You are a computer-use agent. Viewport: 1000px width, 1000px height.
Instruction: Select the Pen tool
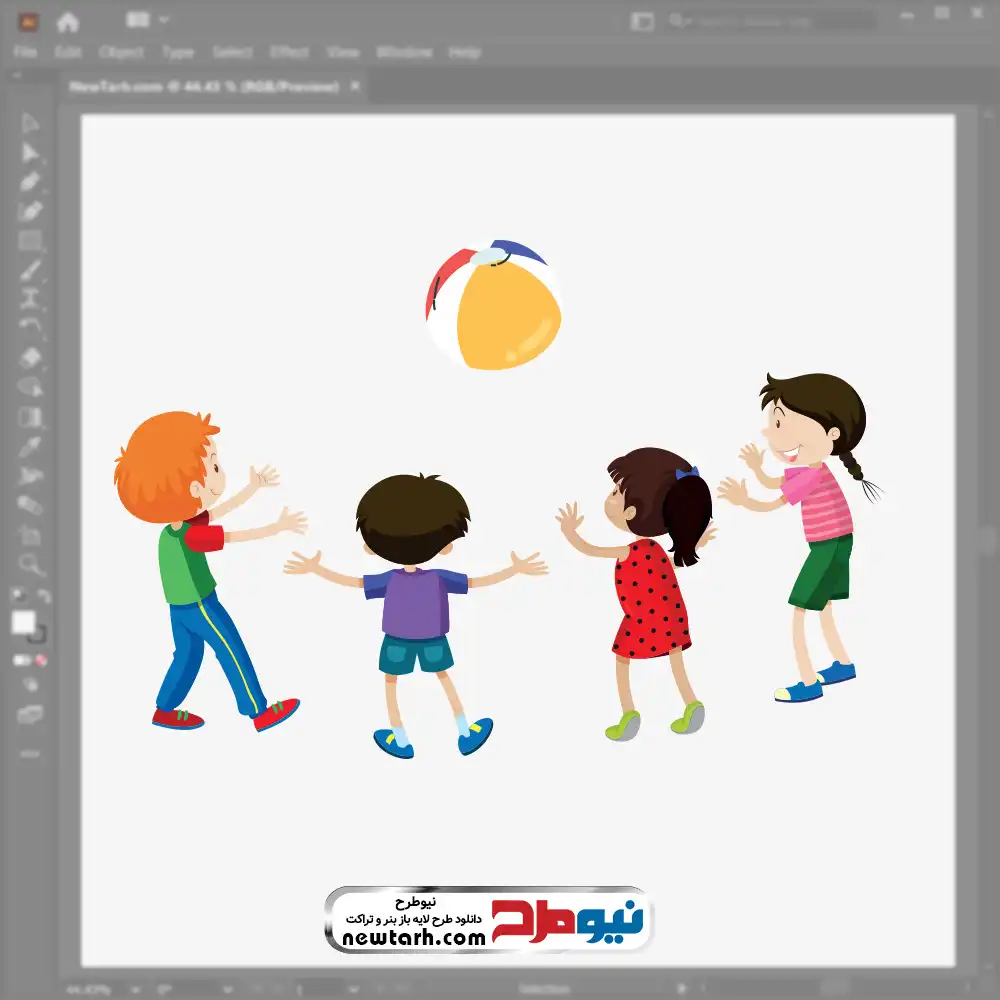point(30,182)
